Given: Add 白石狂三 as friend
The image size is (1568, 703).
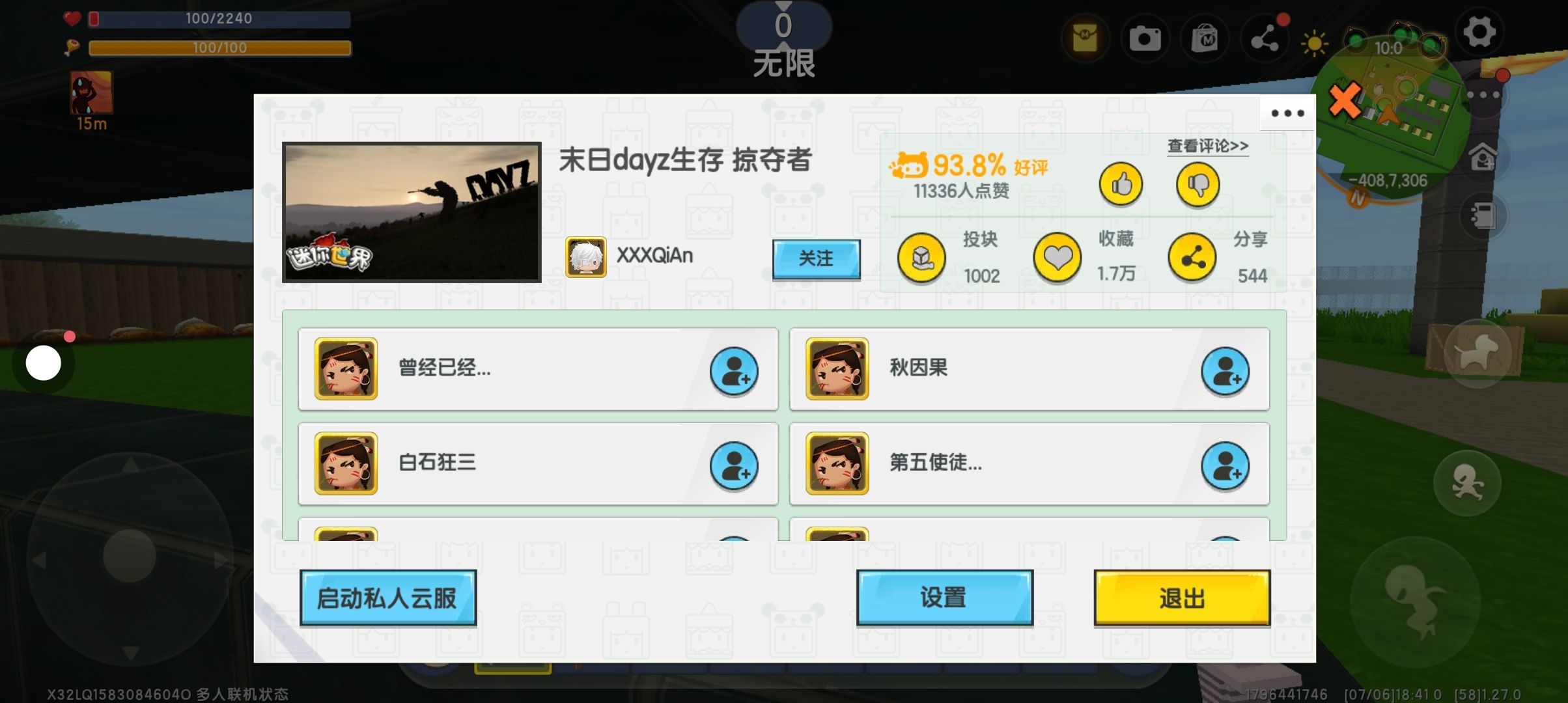Looking at the screenshot, I should pyautogui.click(x=734, y=466).
